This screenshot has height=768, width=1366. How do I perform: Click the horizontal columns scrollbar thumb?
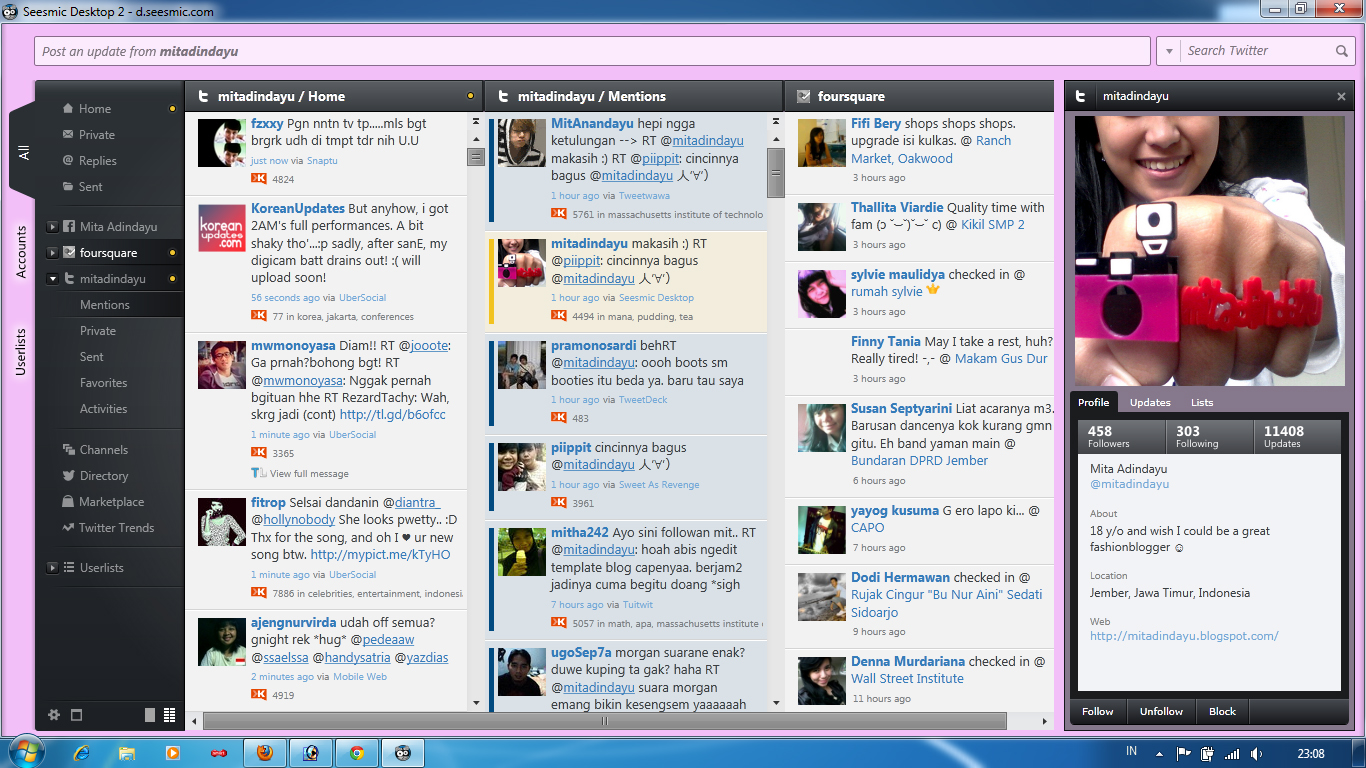click(604, 721)
